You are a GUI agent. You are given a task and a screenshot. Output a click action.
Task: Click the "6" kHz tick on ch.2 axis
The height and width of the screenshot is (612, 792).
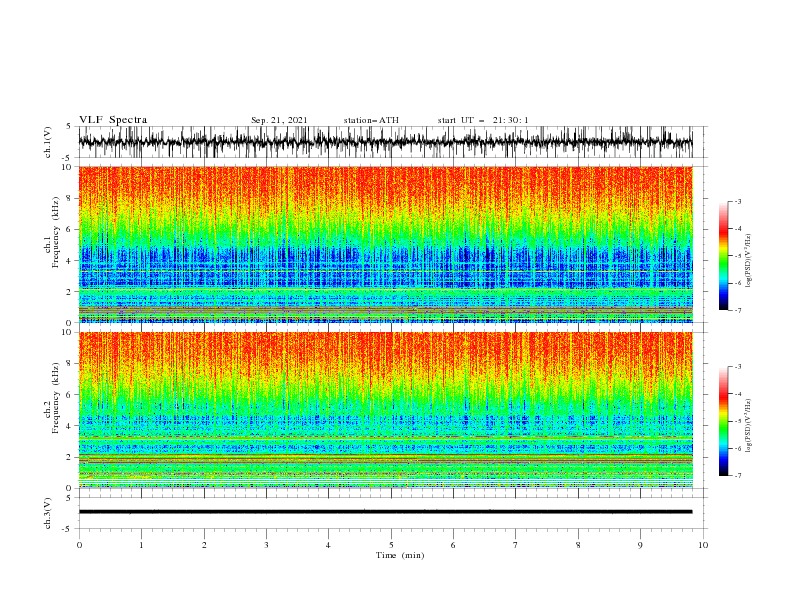click(69, 395)
